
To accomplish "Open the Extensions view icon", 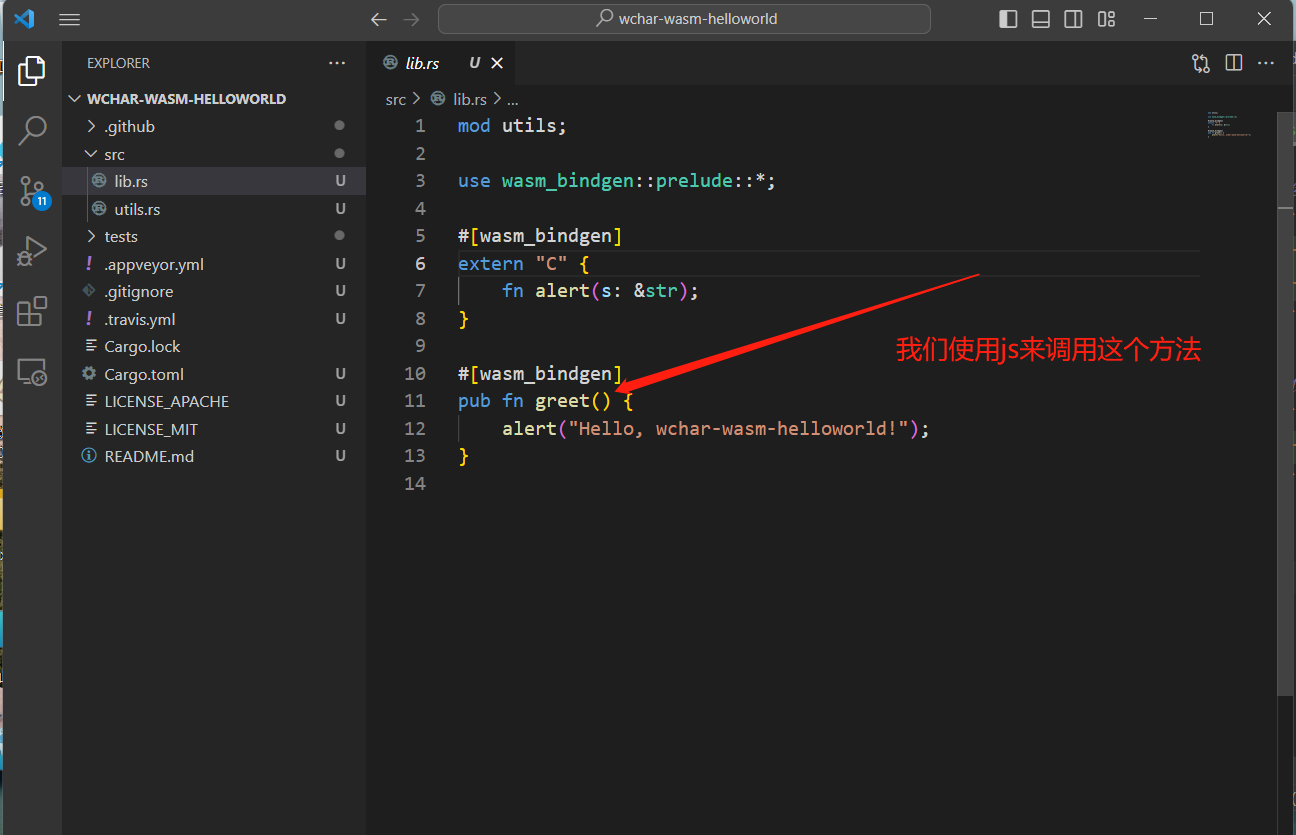I will coord(32,311).
